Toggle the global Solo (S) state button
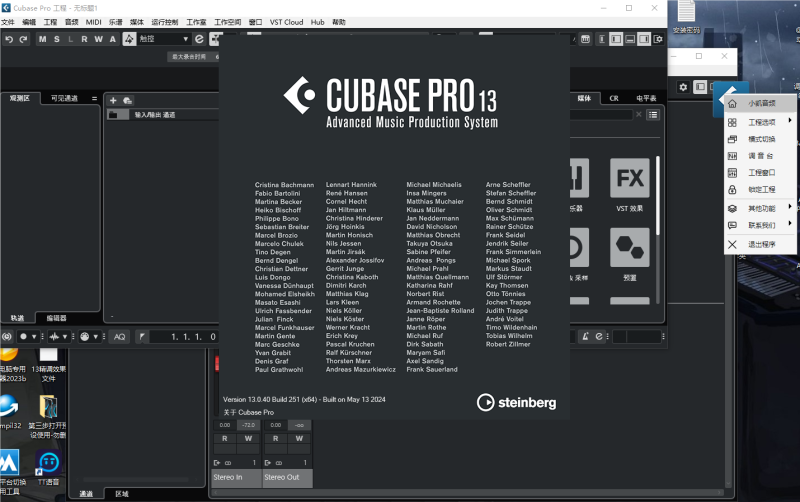 pyautogui.click(x=57, y=39)
